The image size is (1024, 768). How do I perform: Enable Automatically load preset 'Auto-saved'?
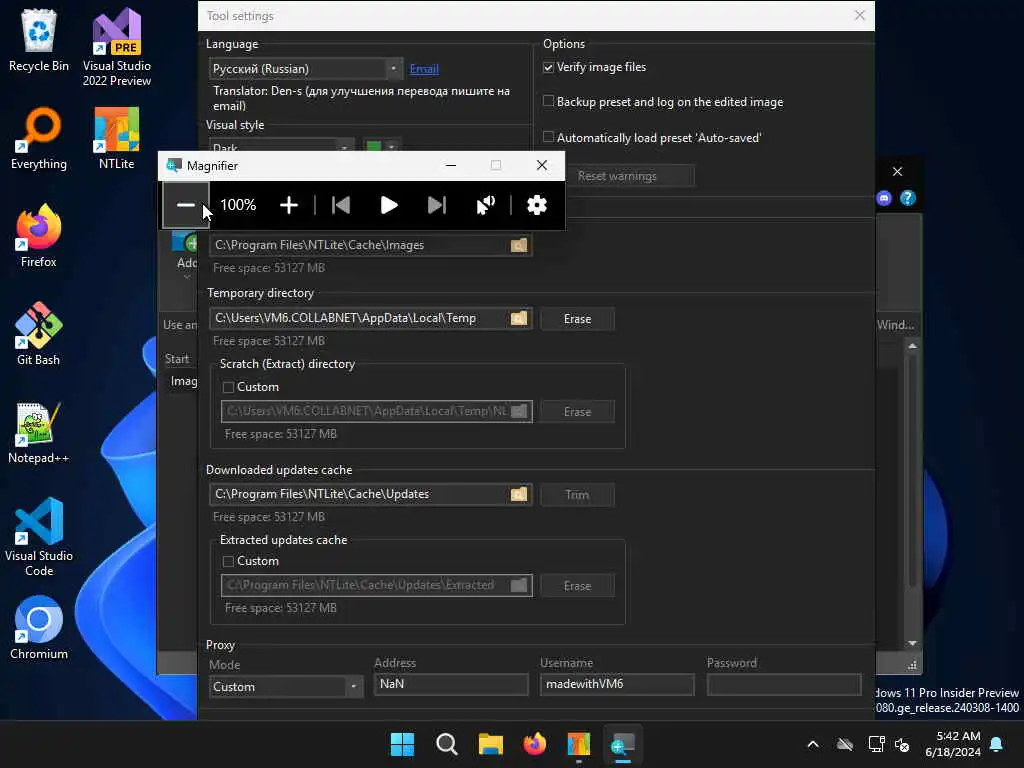549,137
